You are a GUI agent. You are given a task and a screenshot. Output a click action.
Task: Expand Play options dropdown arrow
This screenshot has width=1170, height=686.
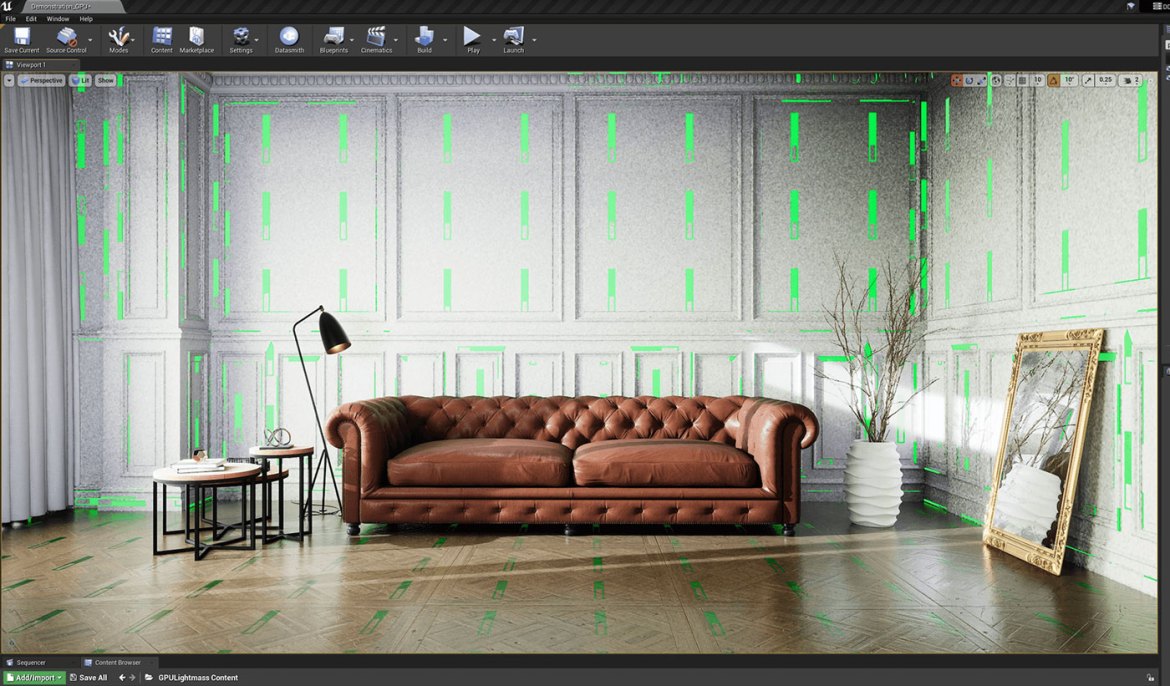(493, 40)
